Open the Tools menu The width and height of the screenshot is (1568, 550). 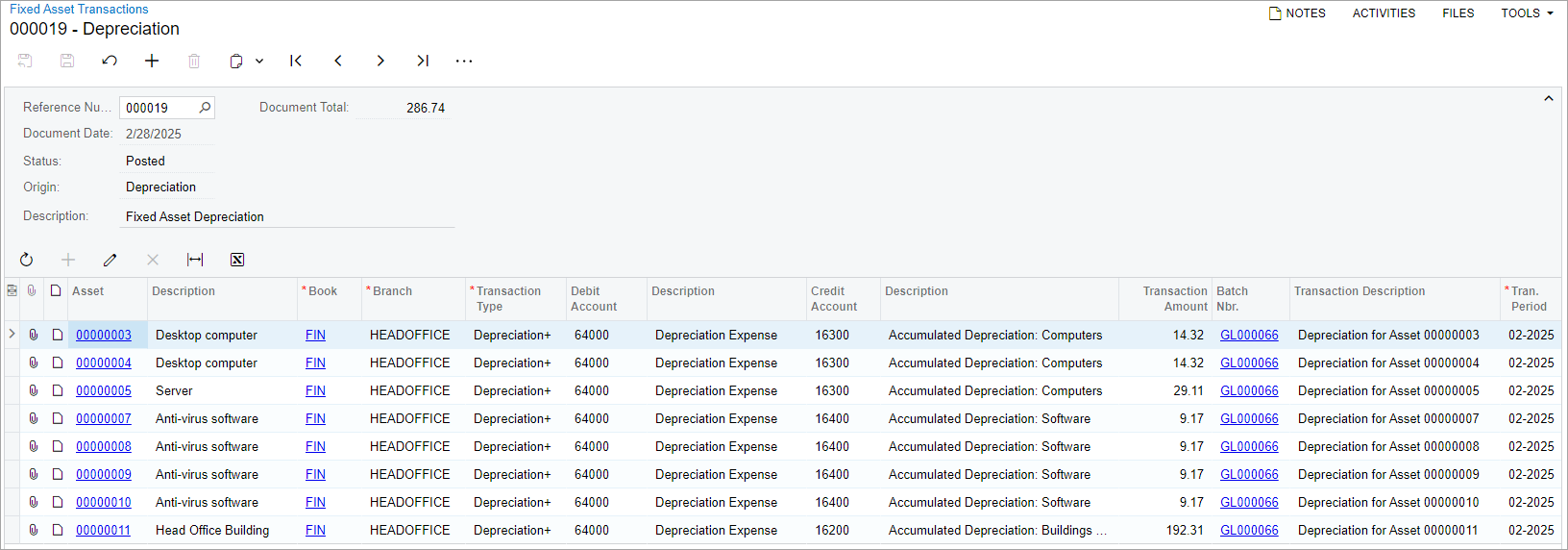1527,13
